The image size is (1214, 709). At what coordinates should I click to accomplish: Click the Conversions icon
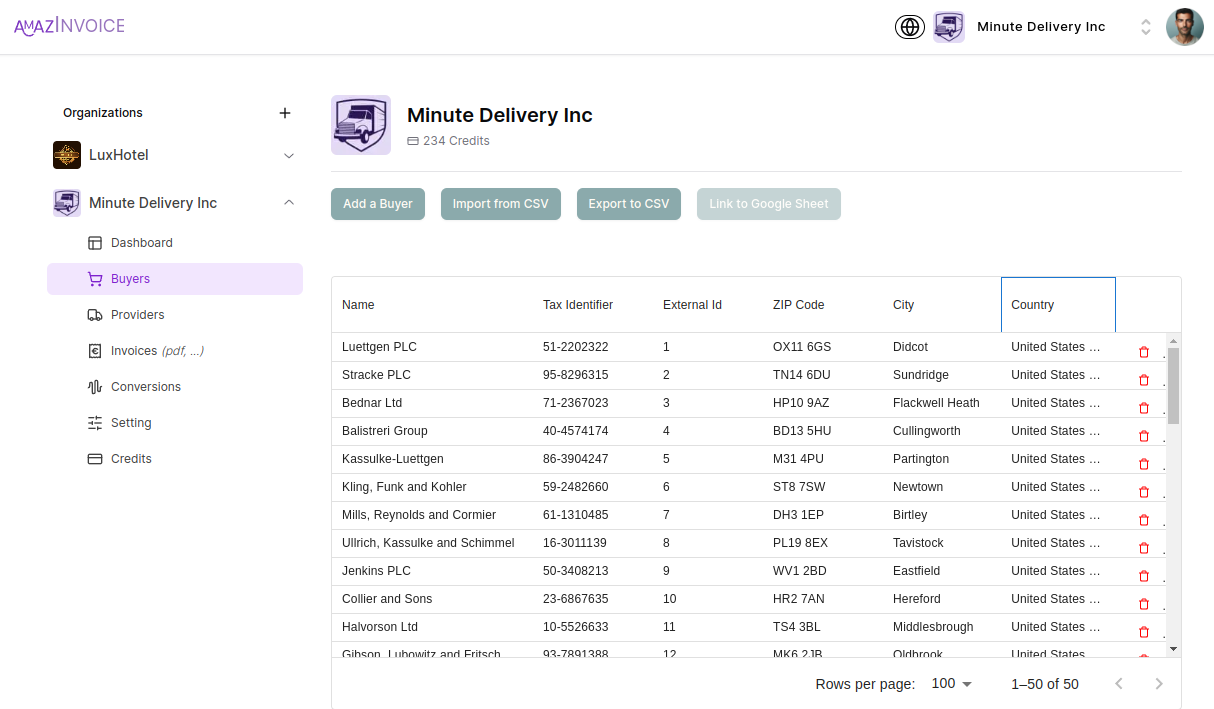pos(94,386)
